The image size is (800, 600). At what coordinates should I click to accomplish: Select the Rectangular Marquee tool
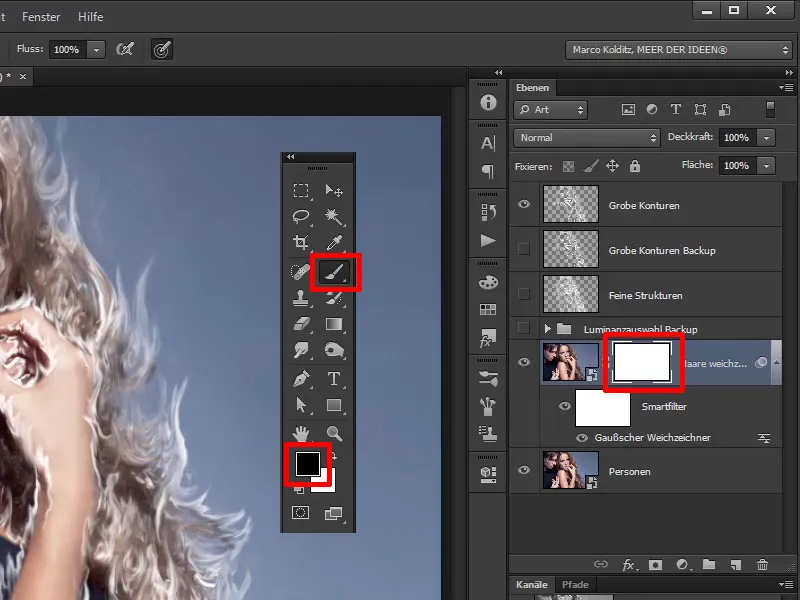click(x=301, y=191)
